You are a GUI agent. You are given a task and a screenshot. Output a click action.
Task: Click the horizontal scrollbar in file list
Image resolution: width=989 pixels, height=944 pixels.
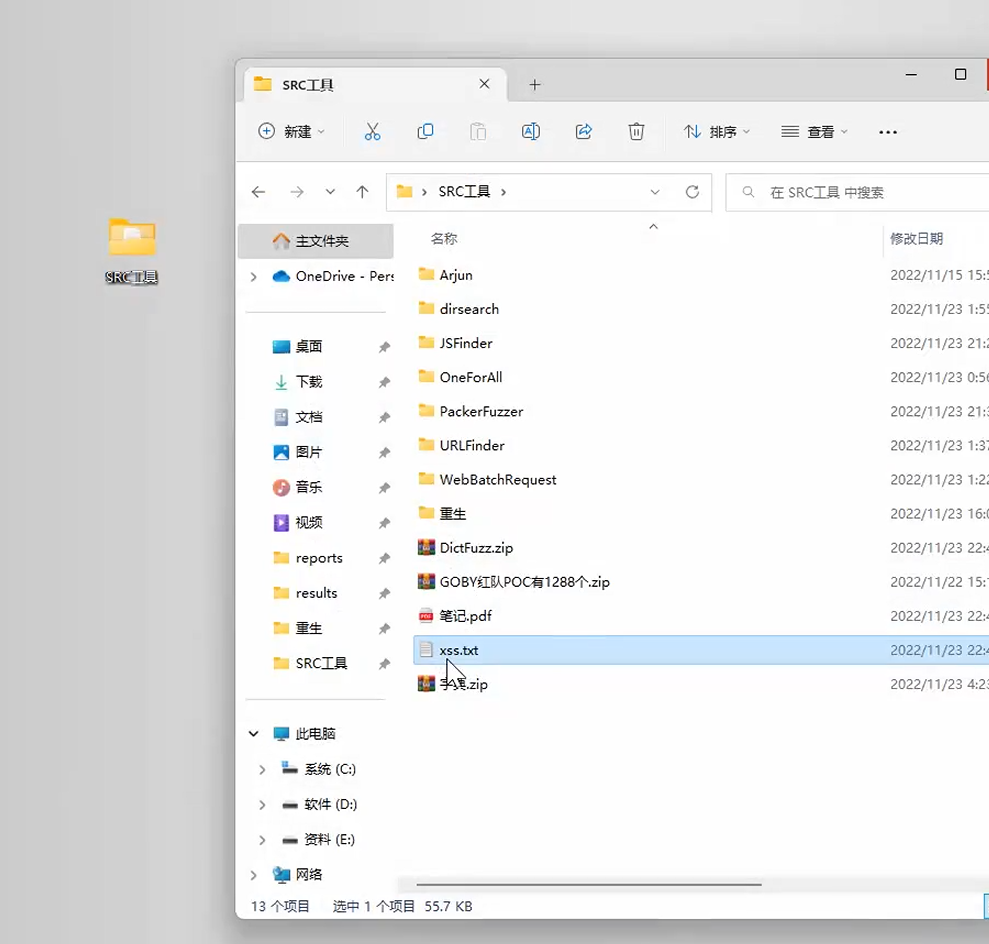588,885
